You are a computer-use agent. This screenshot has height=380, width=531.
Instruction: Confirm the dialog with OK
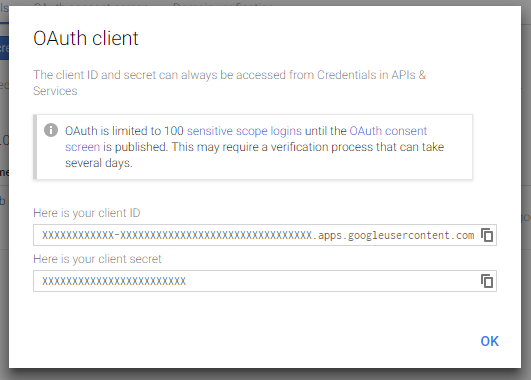point(489,341)
